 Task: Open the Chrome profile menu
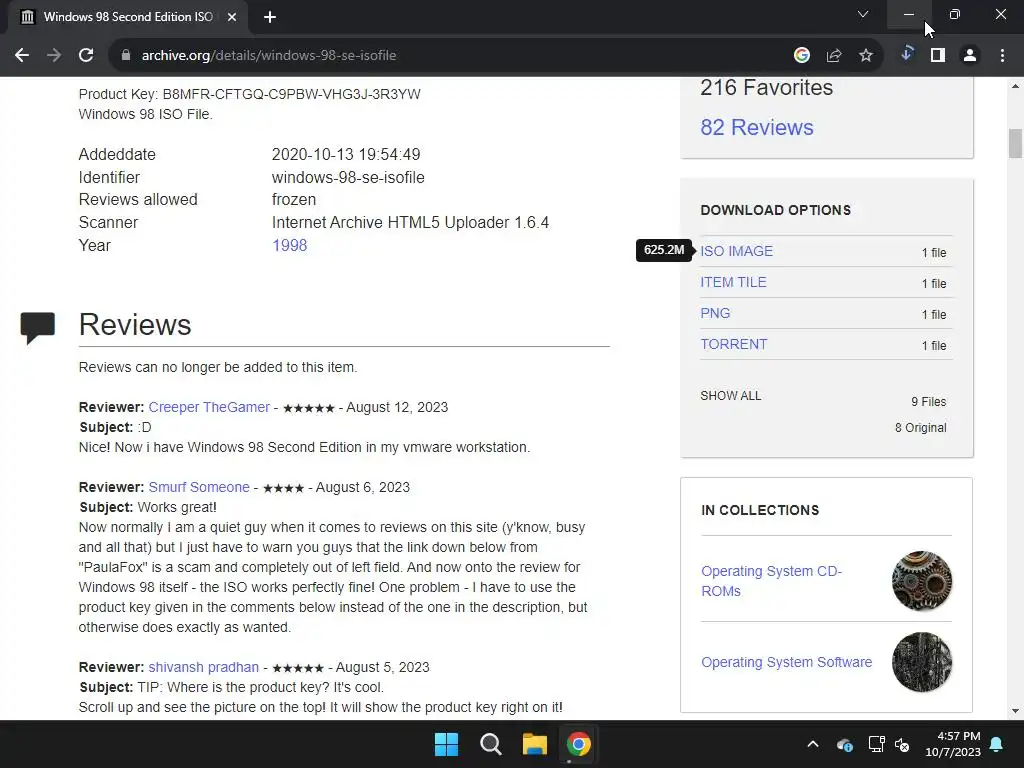point(970,56)
